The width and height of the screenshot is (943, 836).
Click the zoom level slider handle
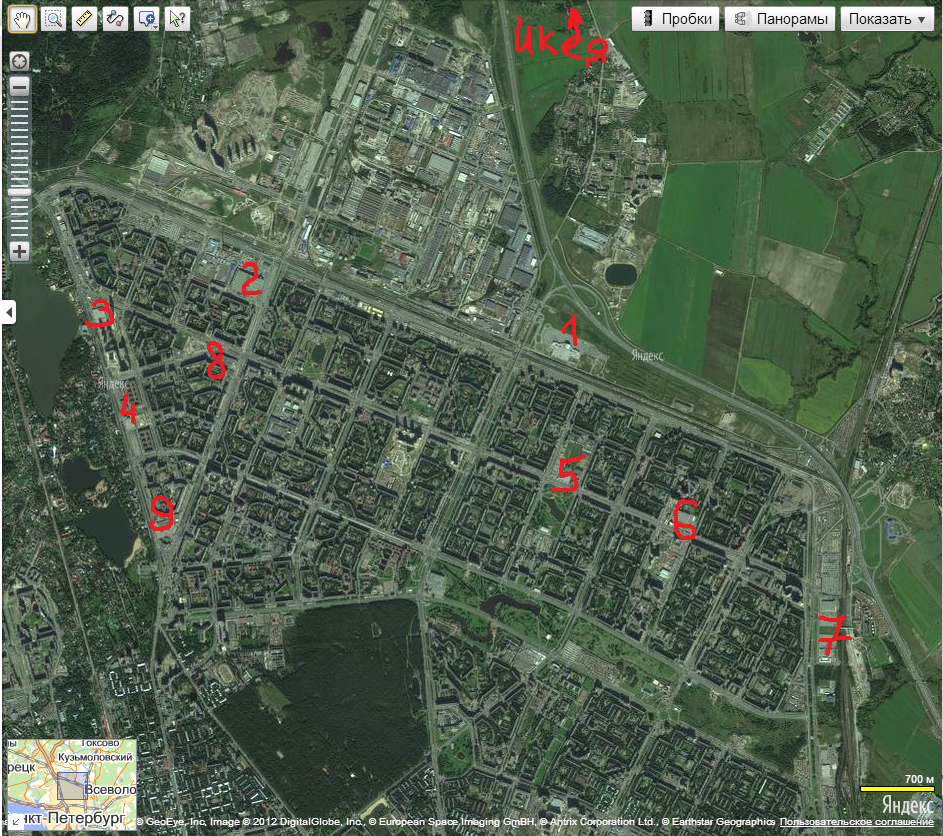coord(19,192)
